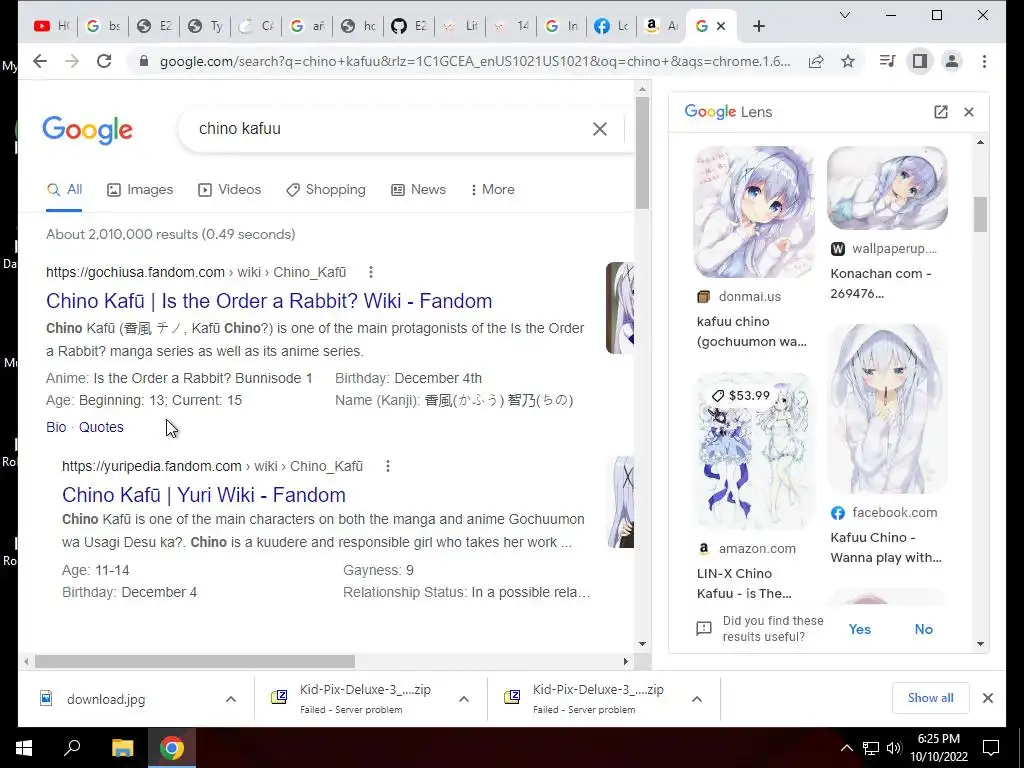Open the Quotes sitelink
The width and height of the screenshot is (1024, 768).
[x=101, y=427]
